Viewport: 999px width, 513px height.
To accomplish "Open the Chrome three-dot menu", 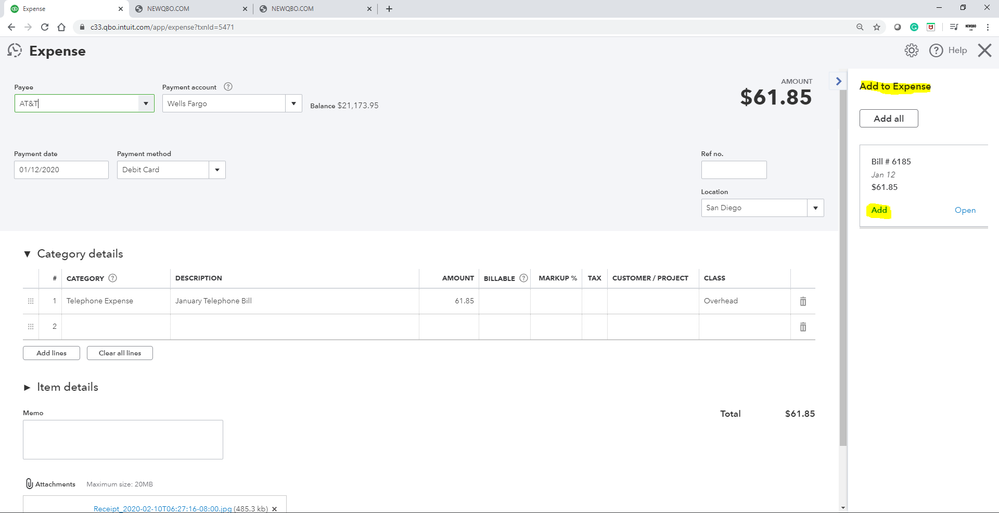I will [x=988, y=27].
